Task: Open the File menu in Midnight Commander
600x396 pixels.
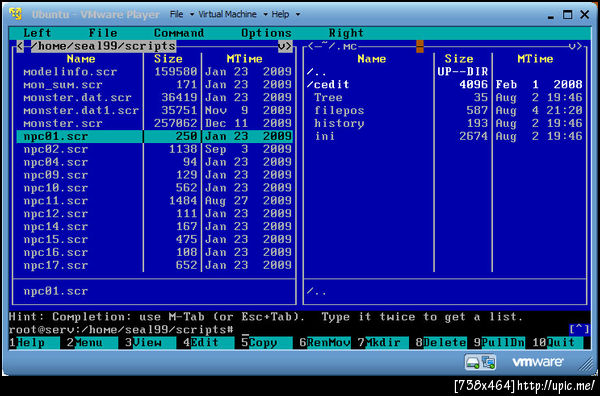Action: [x=103, y=33]
